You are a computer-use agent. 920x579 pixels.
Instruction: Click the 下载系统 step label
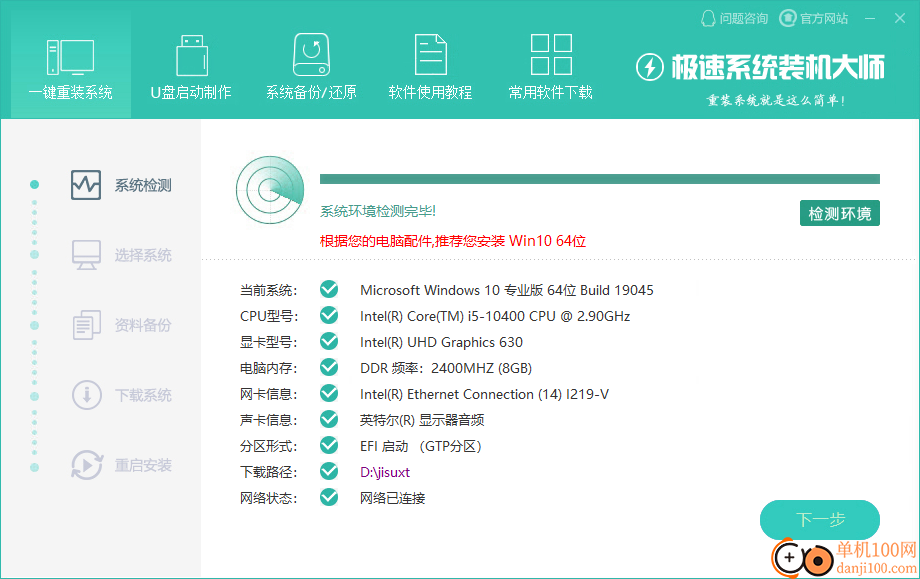coord(143,395)
